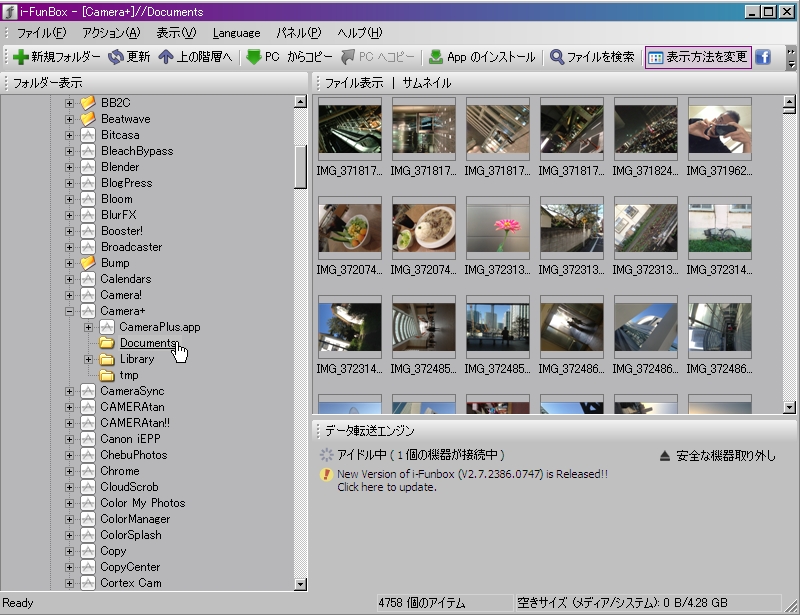This screenshot has width=800, height=615.
Task: Click 安全な機器取り外し eject icon
Action: click(665, 455)
